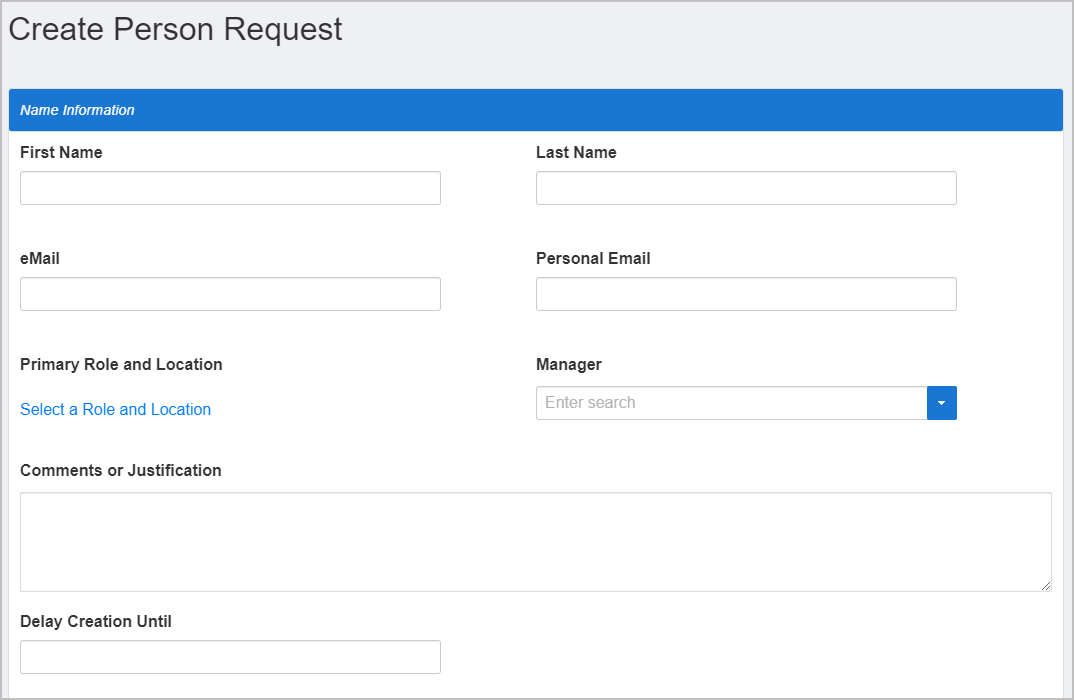Select the eMail input field

pyautogui.click(x=230, y=294)
